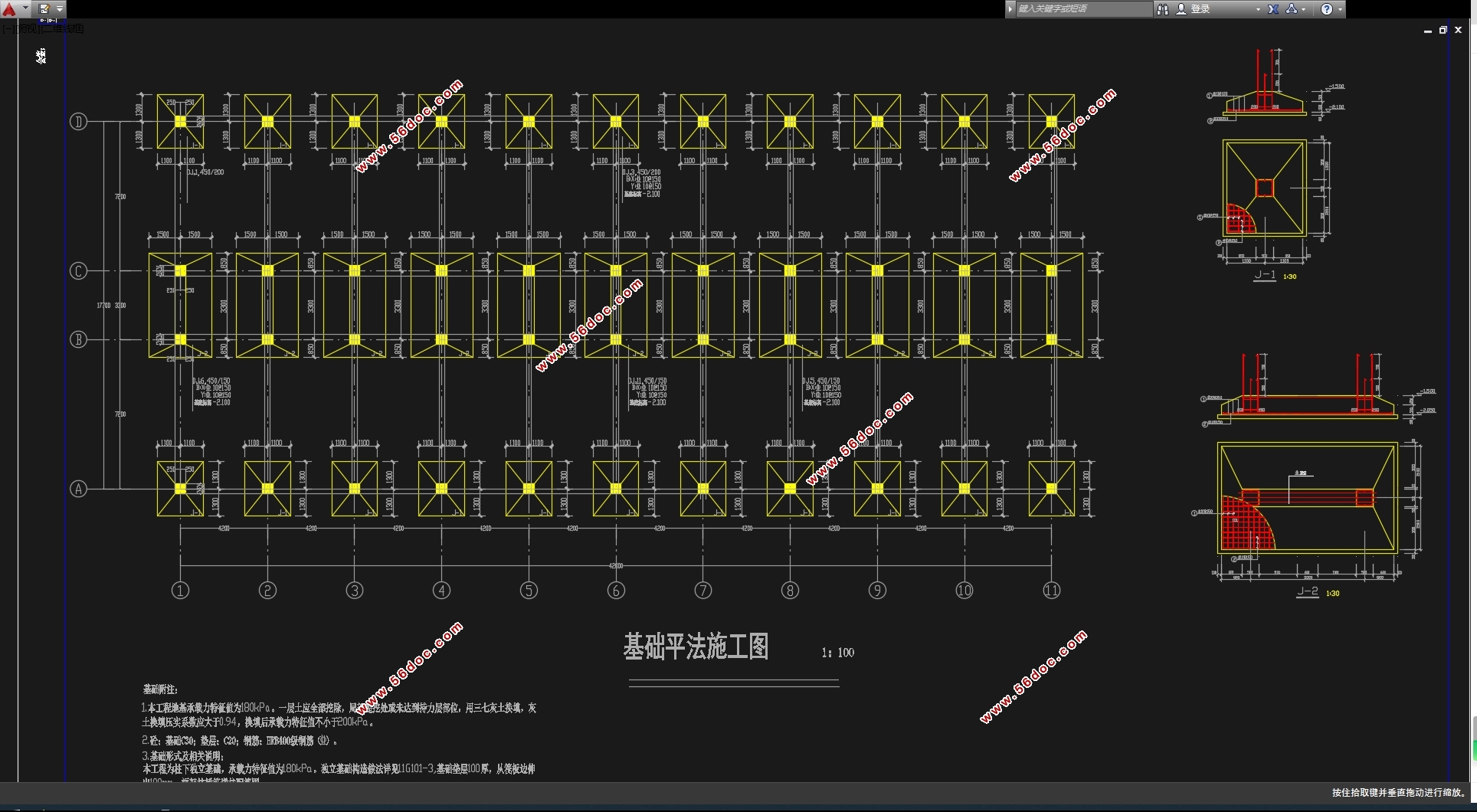This screenshot has width=1477, height=812.
Task: Expand the InfoCenter search arrow
Action: pyautogui.click(x=1010, y=9)
